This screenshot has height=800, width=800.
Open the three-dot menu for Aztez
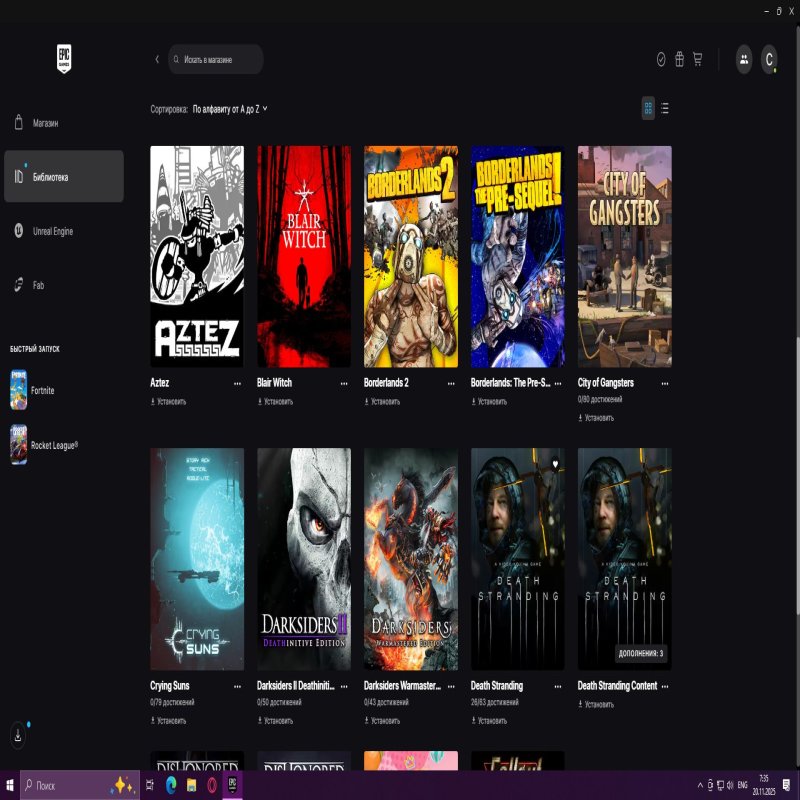point(237,383)
